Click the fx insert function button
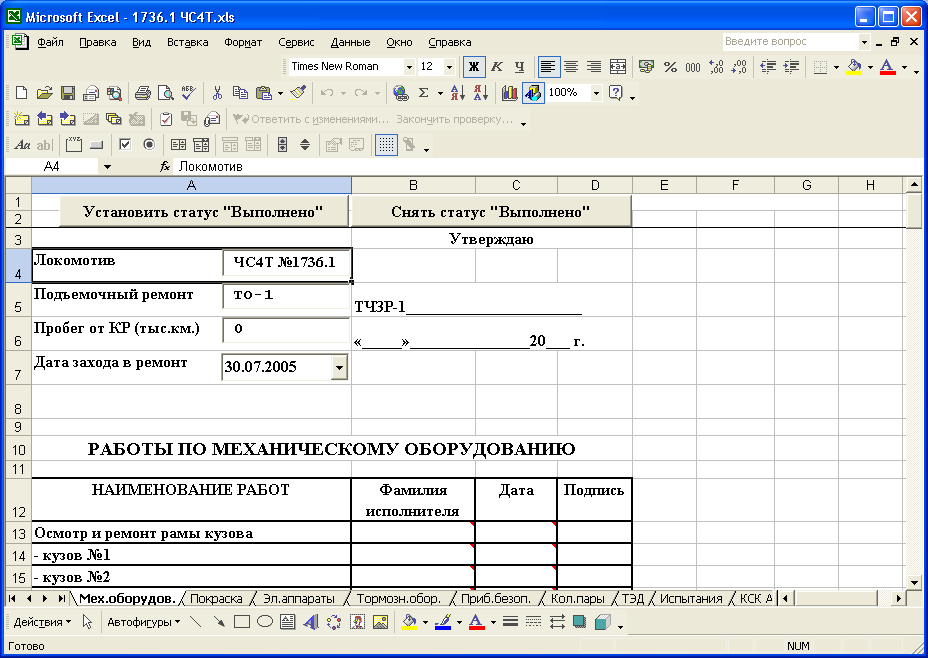 [165, 167]
